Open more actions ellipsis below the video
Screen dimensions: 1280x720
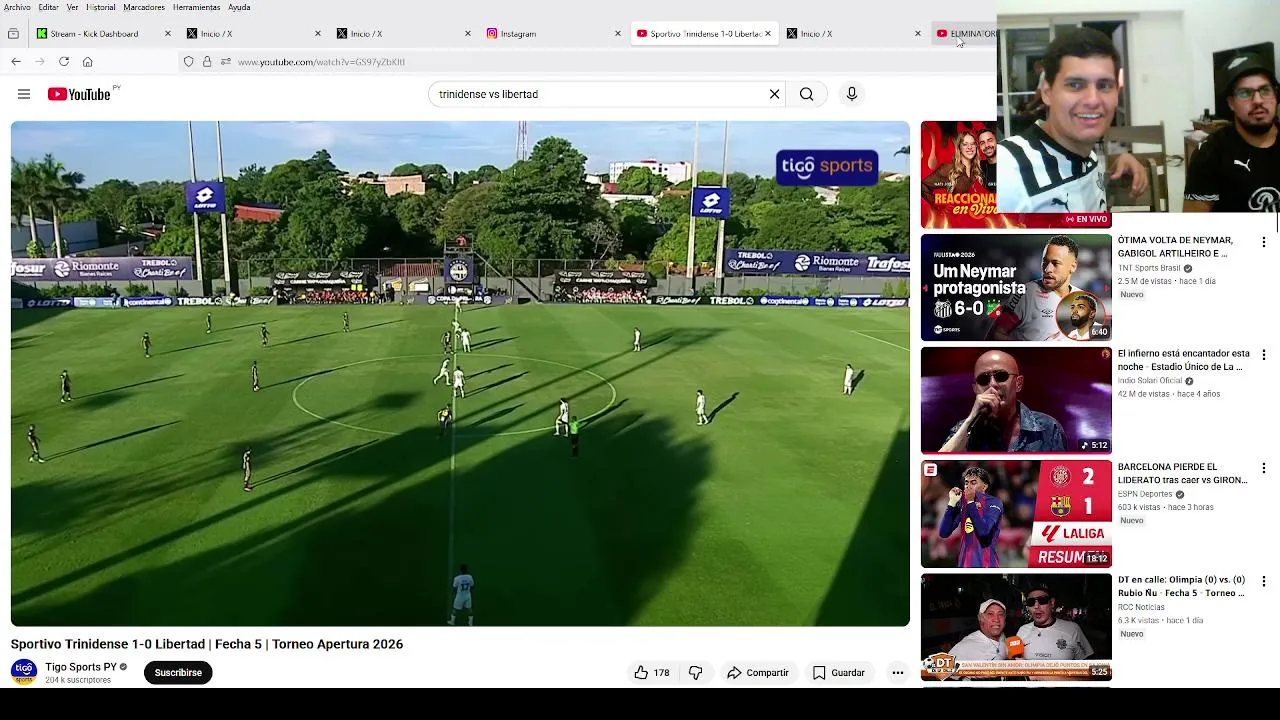(x=898, y=673)
